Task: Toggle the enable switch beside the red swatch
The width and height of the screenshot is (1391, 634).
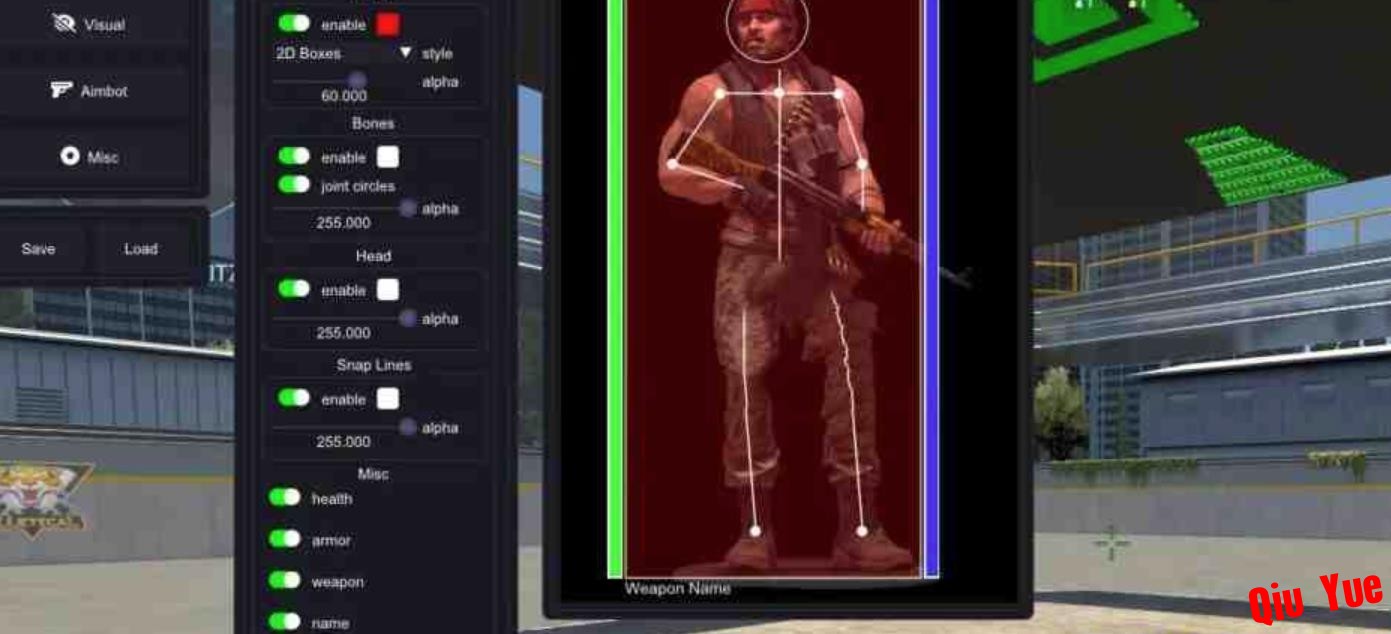Action: pos(294,23)
